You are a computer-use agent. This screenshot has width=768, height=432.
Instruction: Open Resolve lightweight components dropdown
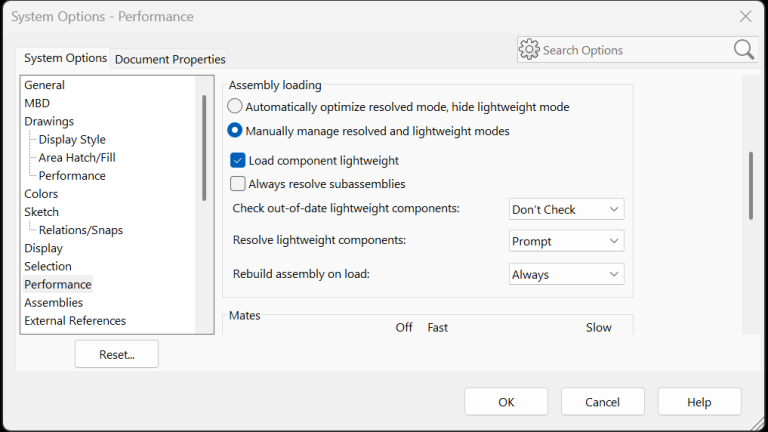566,241
